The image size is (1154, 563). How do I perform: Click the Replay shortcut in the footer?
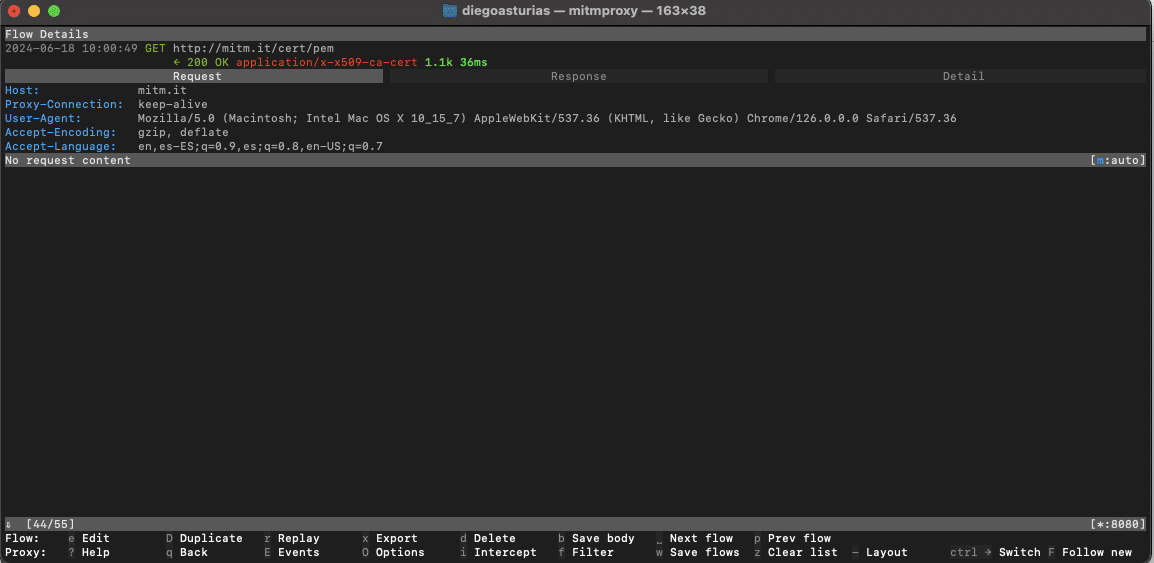[291, 538]
